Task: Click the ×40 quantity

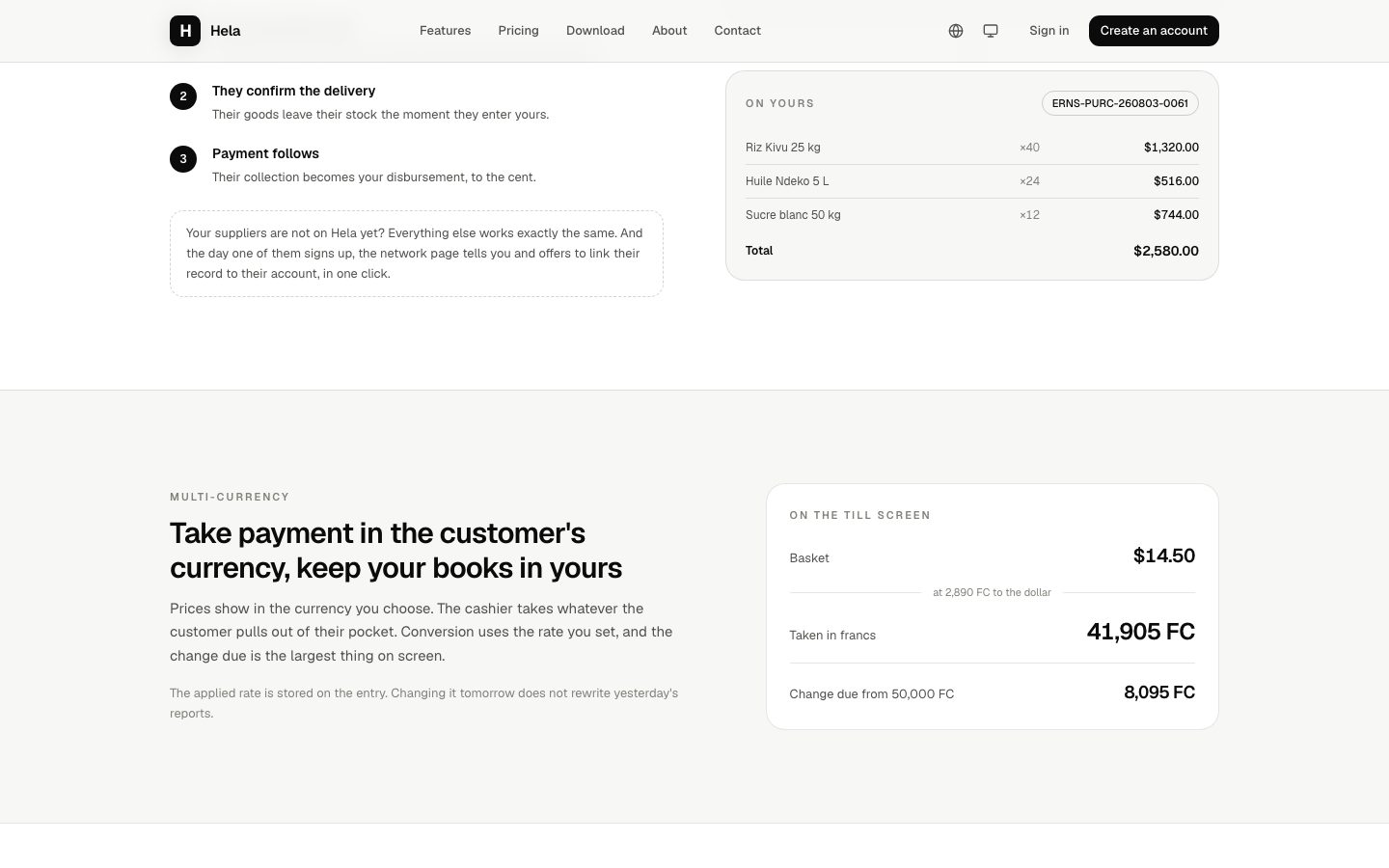Action: point(1029,148)
